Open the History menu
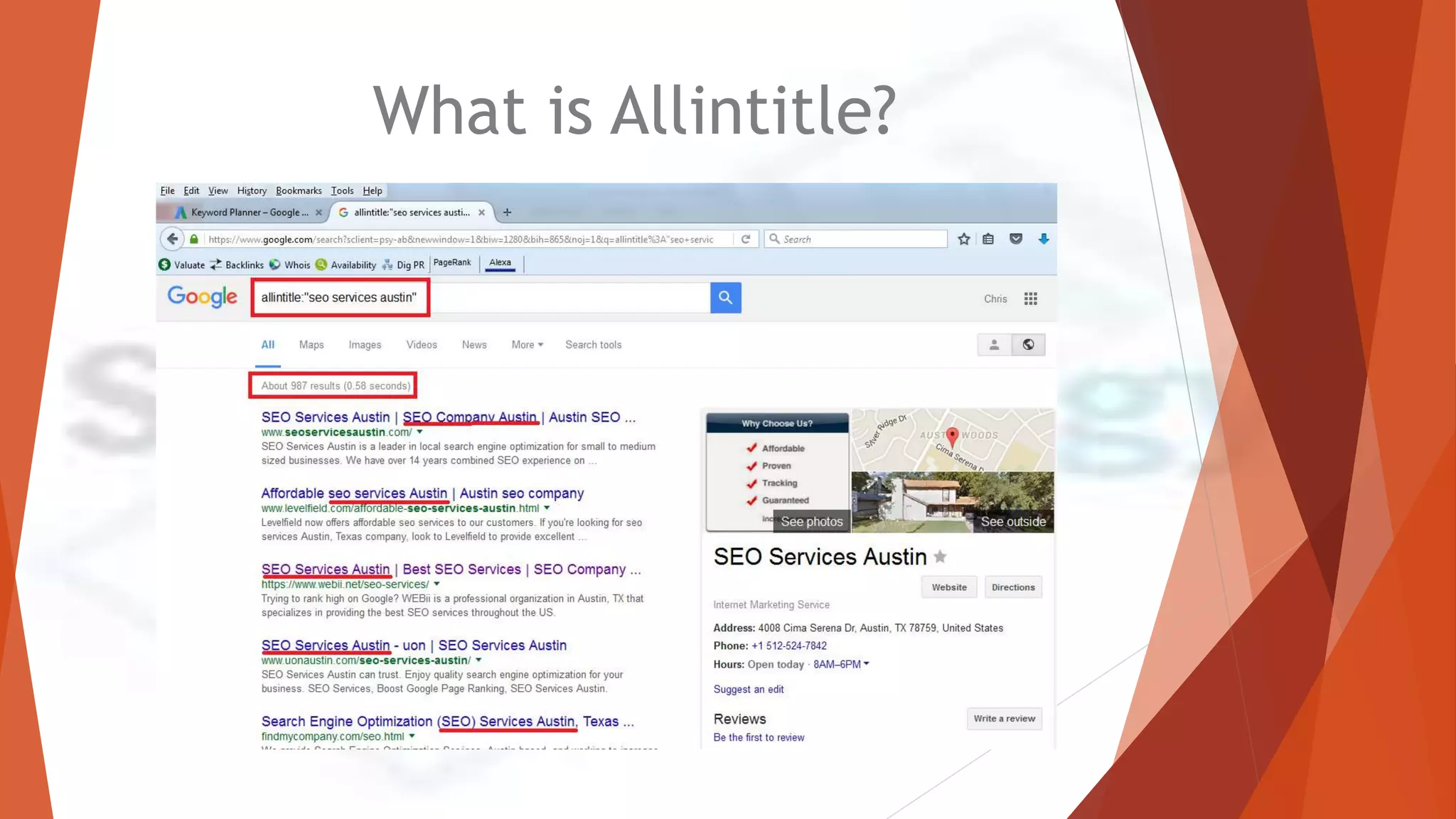This screenshot has width=1456, height=819. 252,191
